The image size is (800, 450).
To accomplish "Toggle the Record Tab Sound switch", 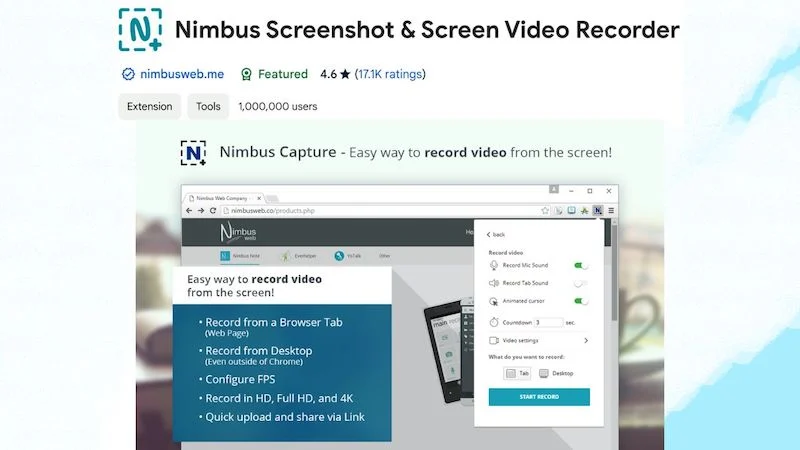I will tap(581, 283).
